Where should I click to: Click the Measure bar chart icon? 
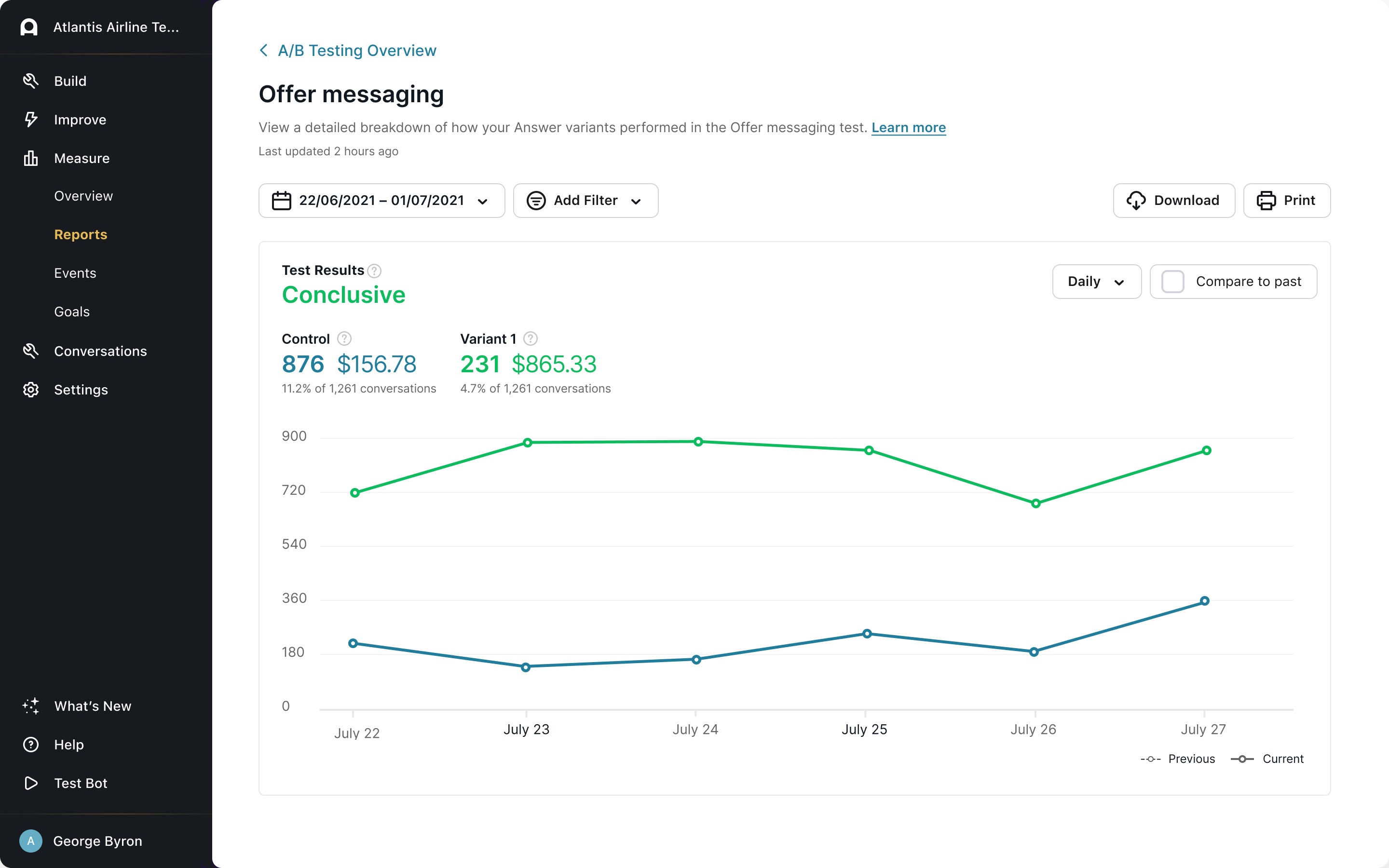coord(30,158)
